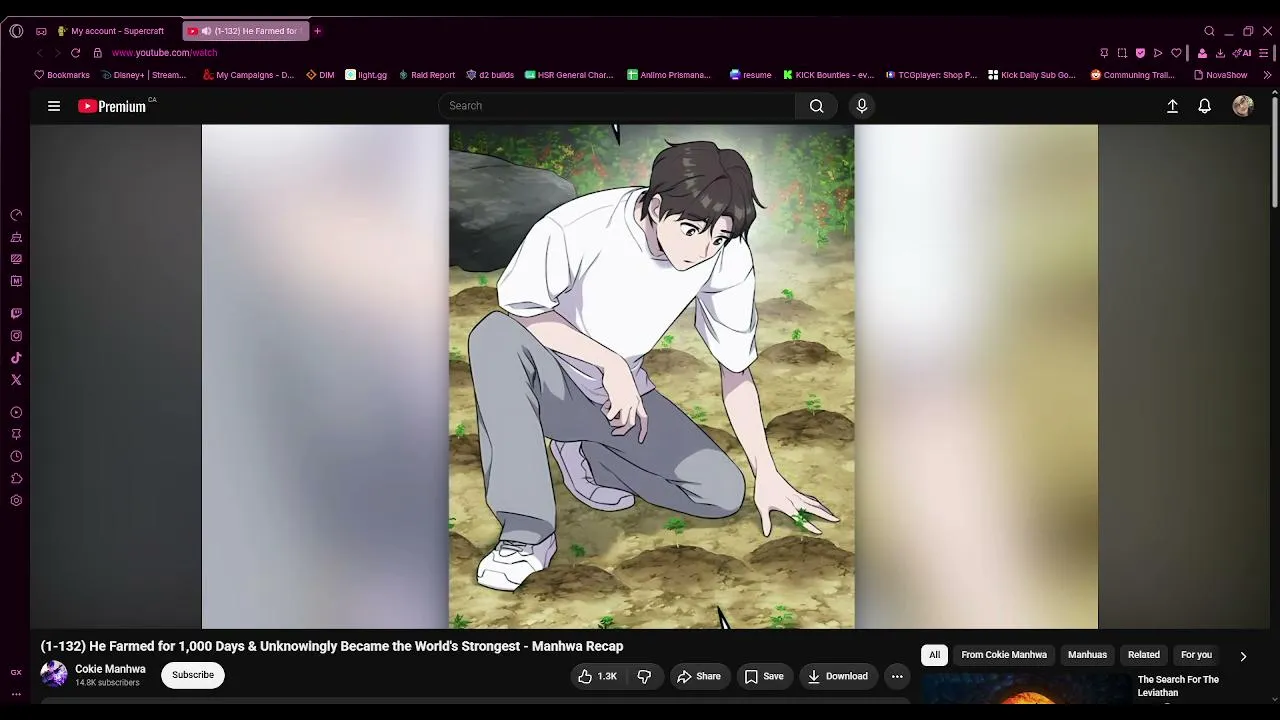Open browser profile icon dropdown
Viewport: 1280px width, 720px height.
[1202, 53]
